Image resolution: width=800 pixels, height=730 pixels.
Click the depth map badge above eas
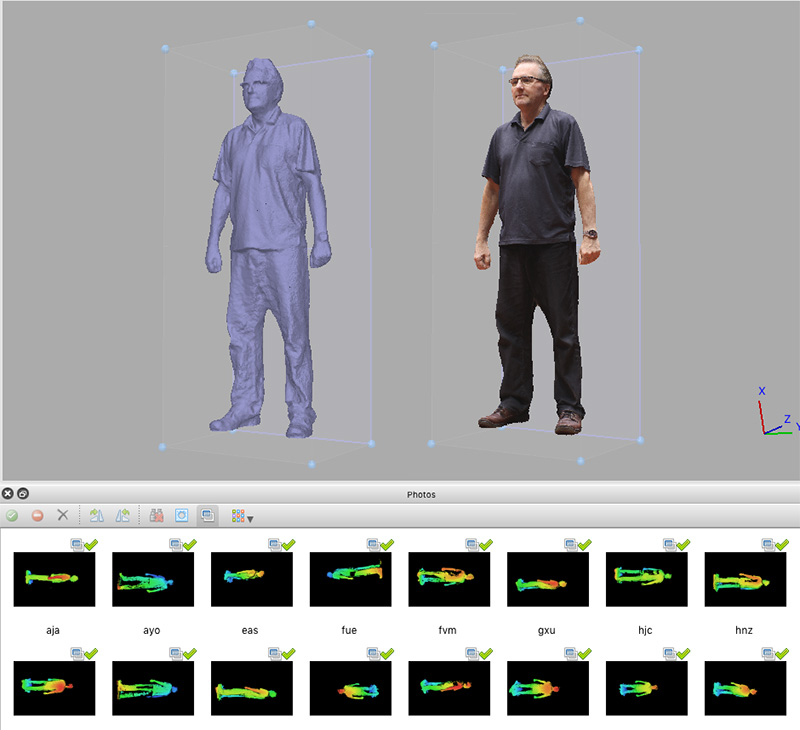tap(275, 545)
